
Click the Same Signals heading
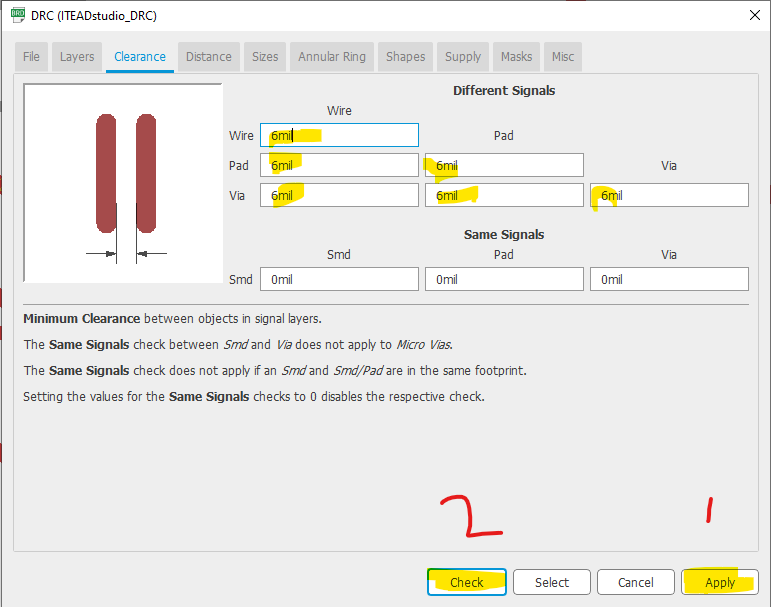504,235
